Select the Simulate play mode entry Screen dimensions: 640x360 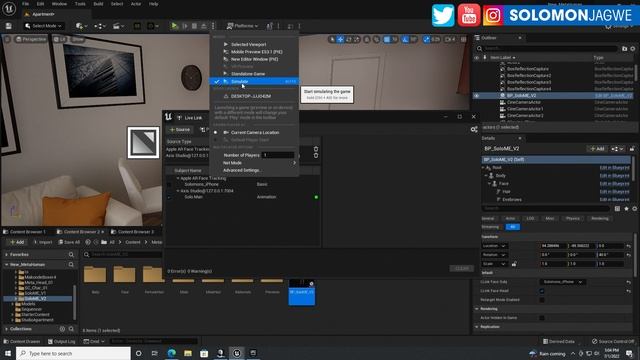pyautogui.click(x=253, y=82)
